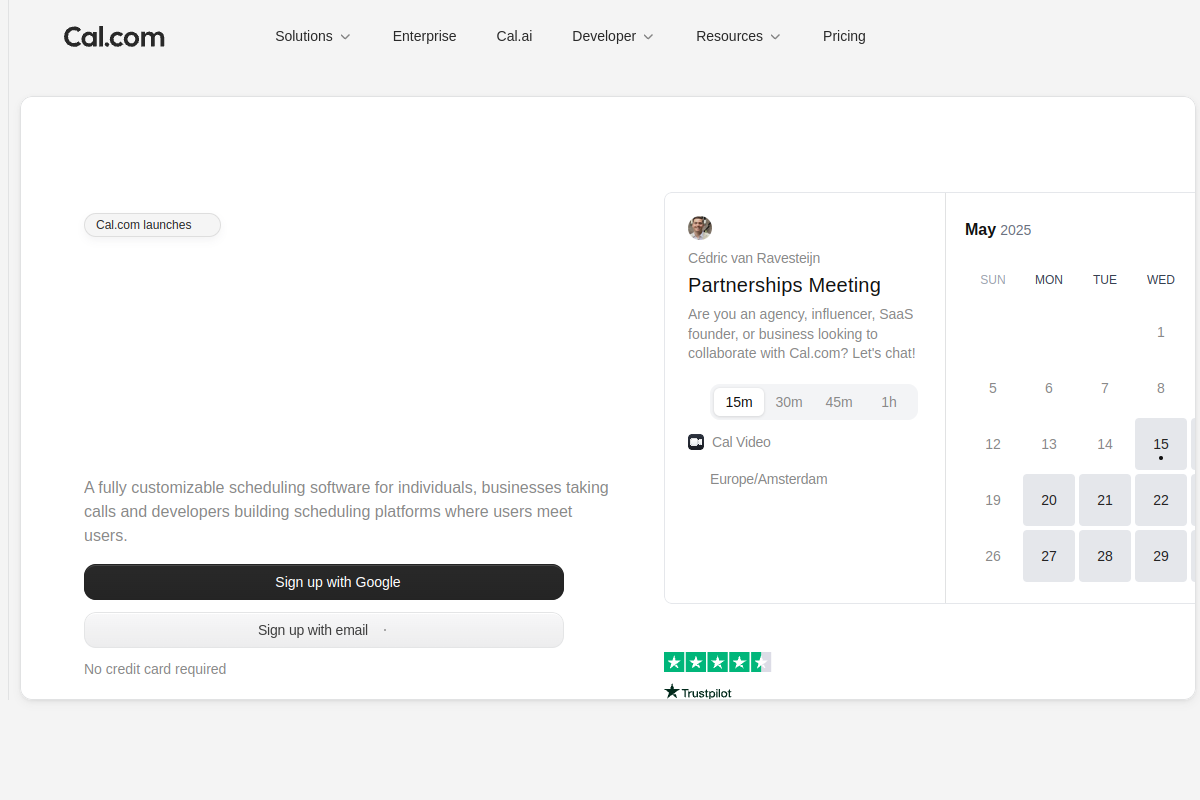This screenshot has height=800, width=1200.
Task: Click Sign up with email
Action: click(x=324, y=630)
